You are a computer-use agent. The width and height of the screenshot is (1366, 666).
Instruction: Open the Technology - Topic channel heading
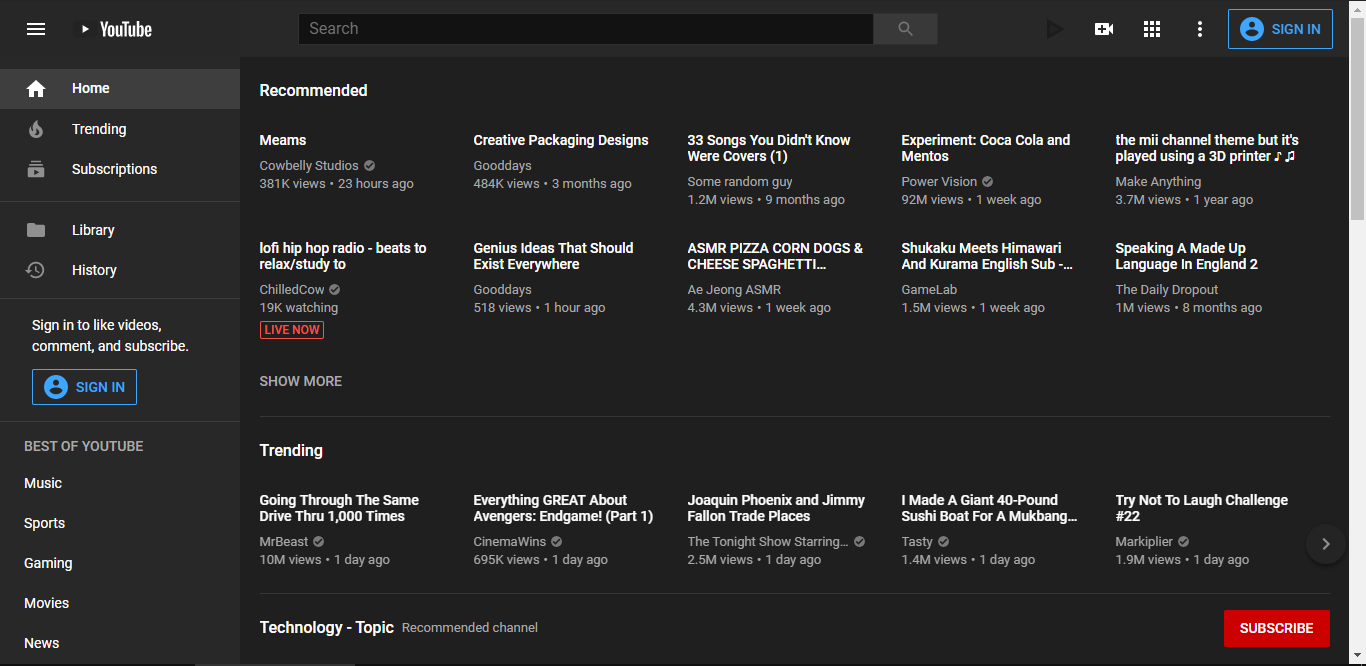tap(327, 628)
